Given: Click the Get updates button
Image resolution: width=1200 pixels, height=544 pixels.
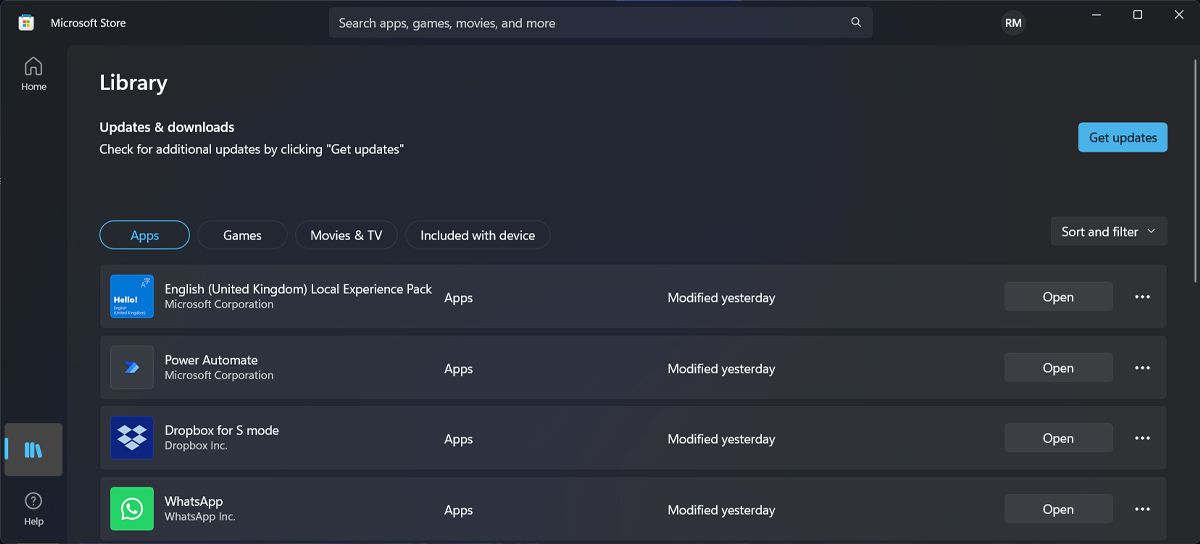Looking at the screenshot, I should tap(1122, 137).
